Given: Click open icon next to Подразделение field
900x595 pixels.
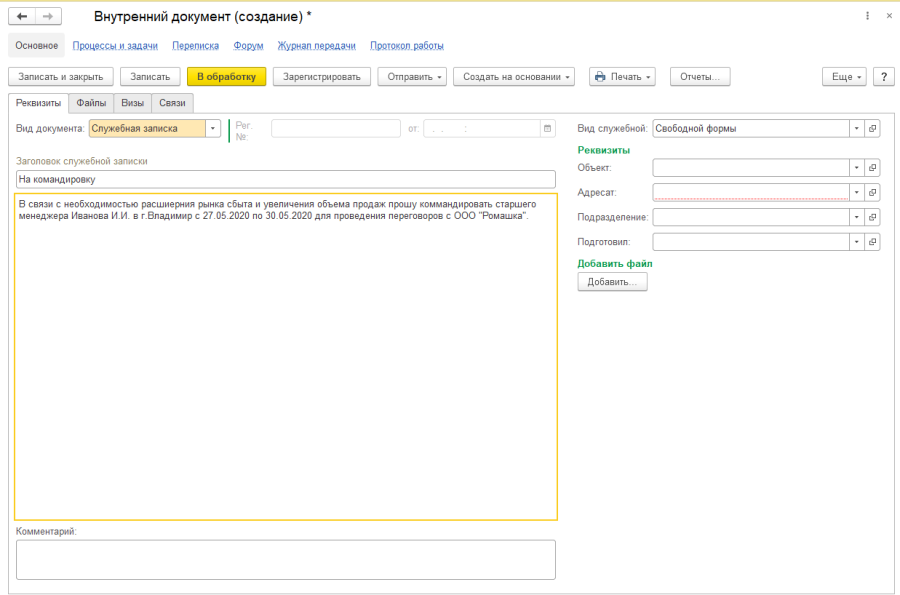Looking at the screenshot, I should click(873, 217).
